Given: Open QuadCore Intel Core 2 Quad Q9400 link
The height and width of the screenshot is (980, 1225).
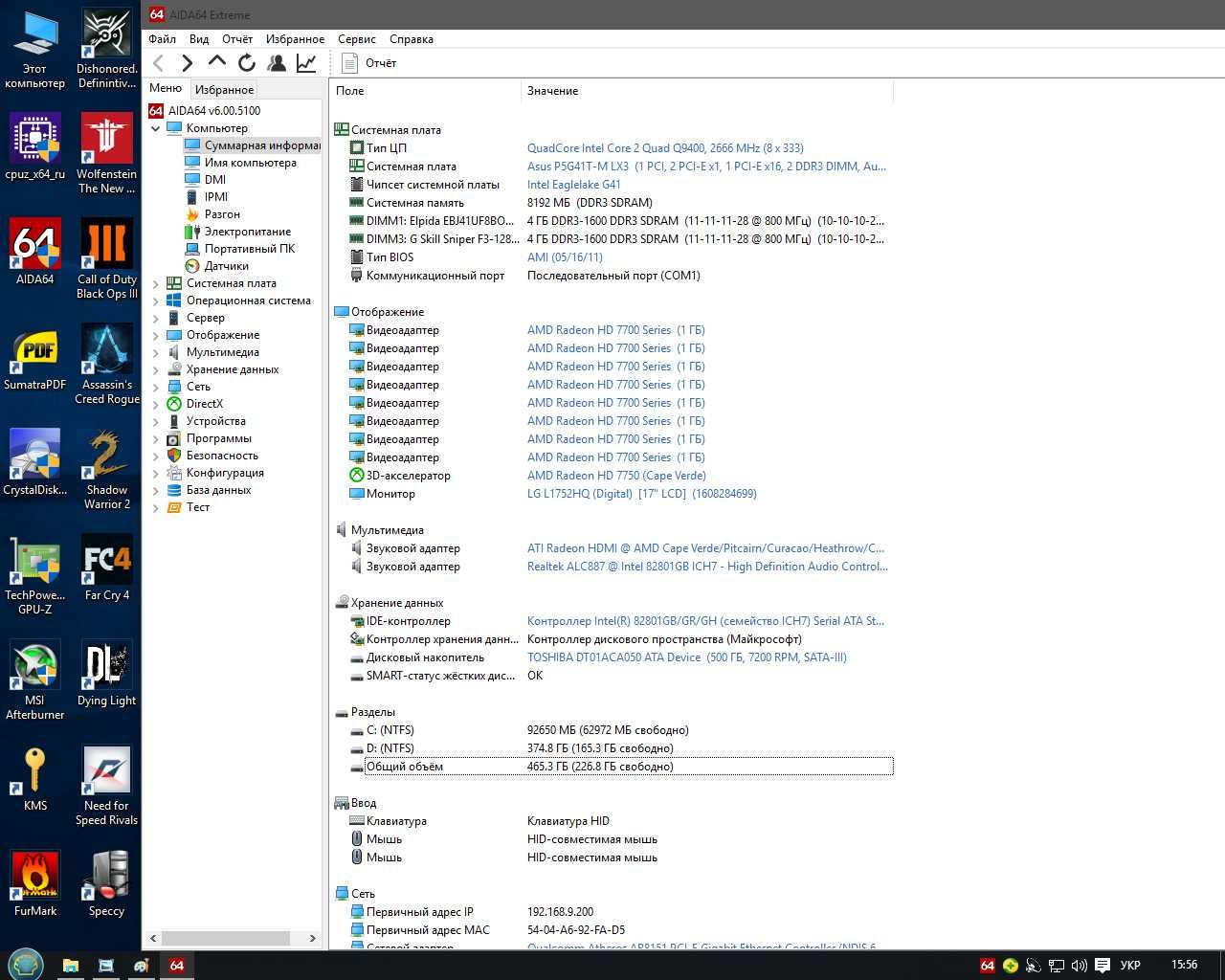Looking at the screenshot, I should tap(665, 148).
